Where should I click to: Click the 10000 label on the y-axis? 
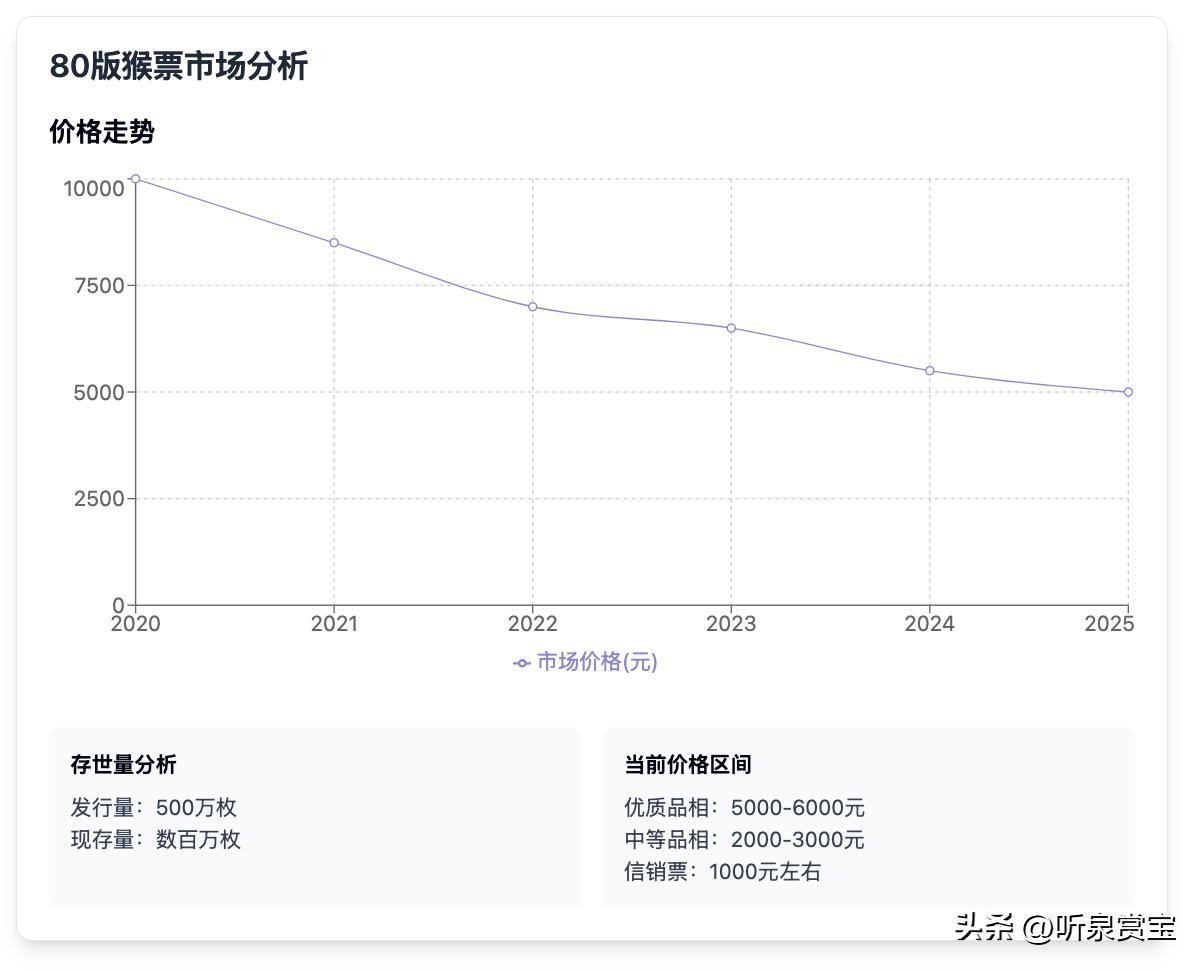point(94,188)
